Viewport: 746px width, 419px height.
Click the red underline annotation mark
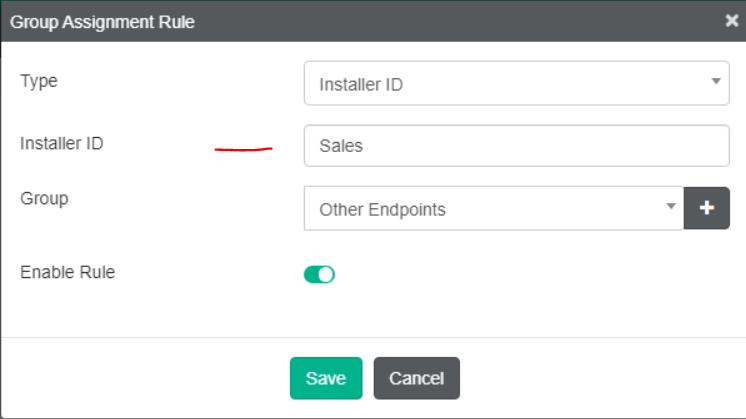click(243, 150)
